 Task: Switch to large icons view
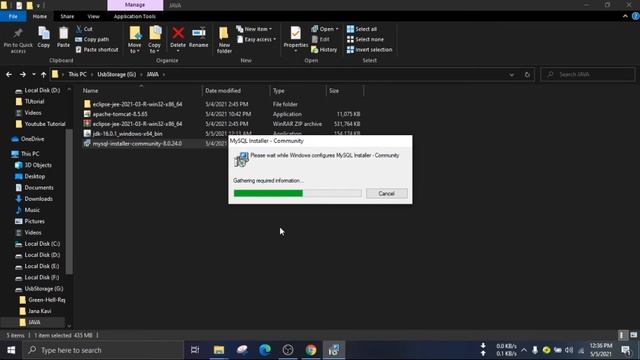point(633,335)
